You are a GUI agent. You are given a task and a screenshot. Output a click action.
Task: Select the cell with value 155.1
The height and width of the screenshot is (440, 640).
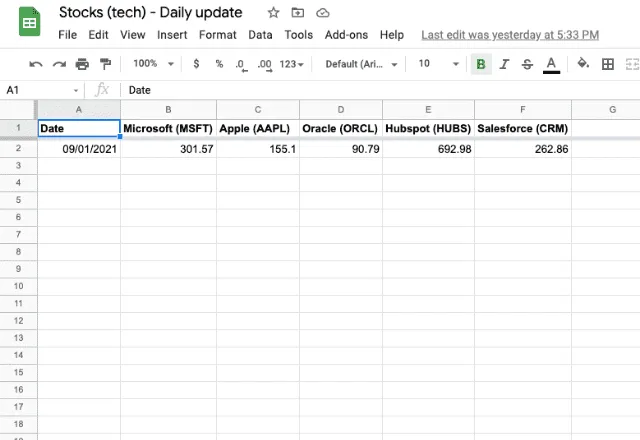258,149
